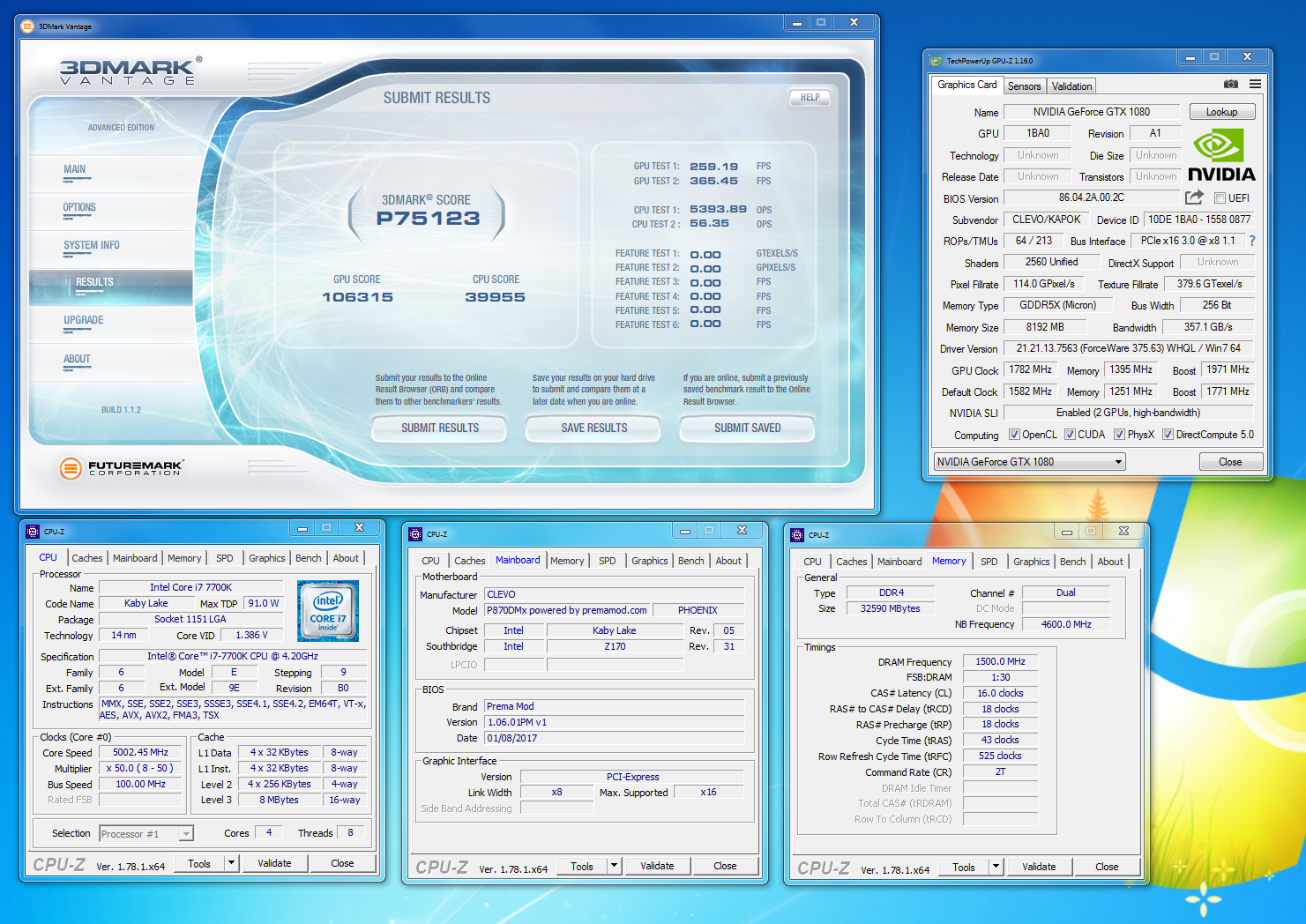The width and height of the screenshot is (1306, 924).
Task: Click the DRAM Frequency value 1500.0 MHz
Action: point(1000,661)
